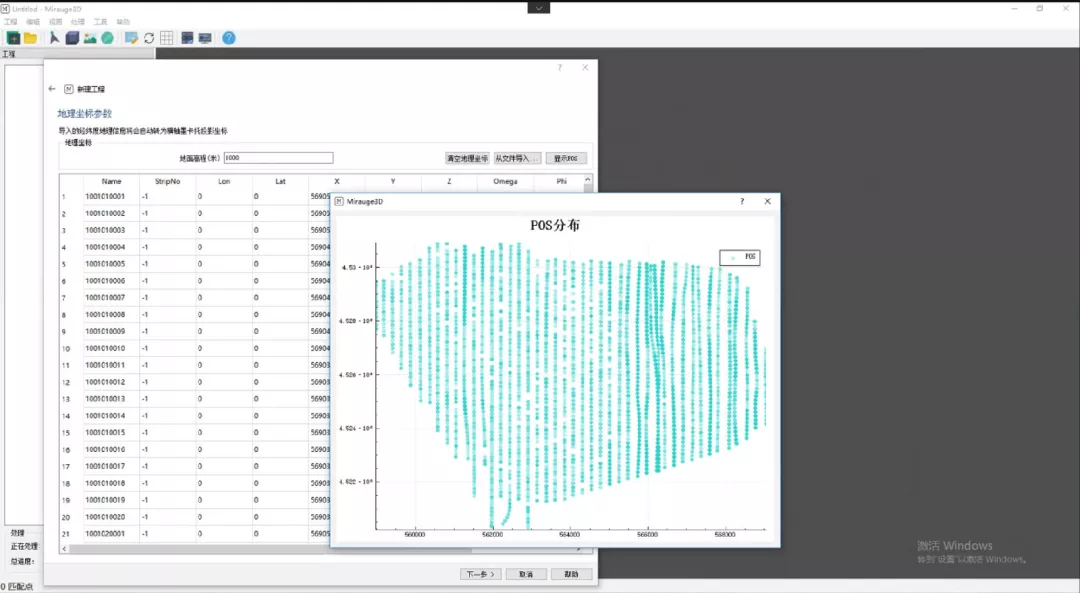This screenshot has height=593, width=1080.
Task: Click the back arrow in the wizard dialog
Action: point(52,89)
